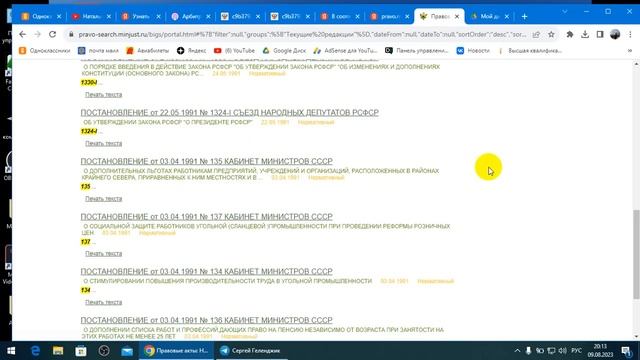640x360 pixels.
Task: Open the Chrome profile avatar
Action: point(615,35)
